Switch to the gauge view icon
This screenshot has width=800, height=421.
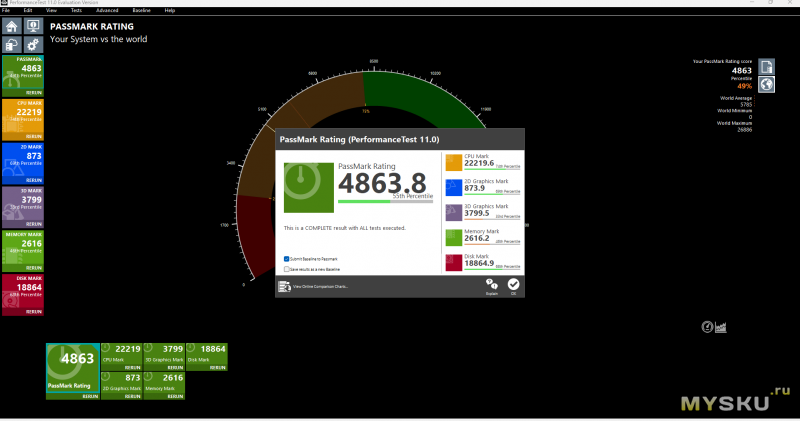707,327
